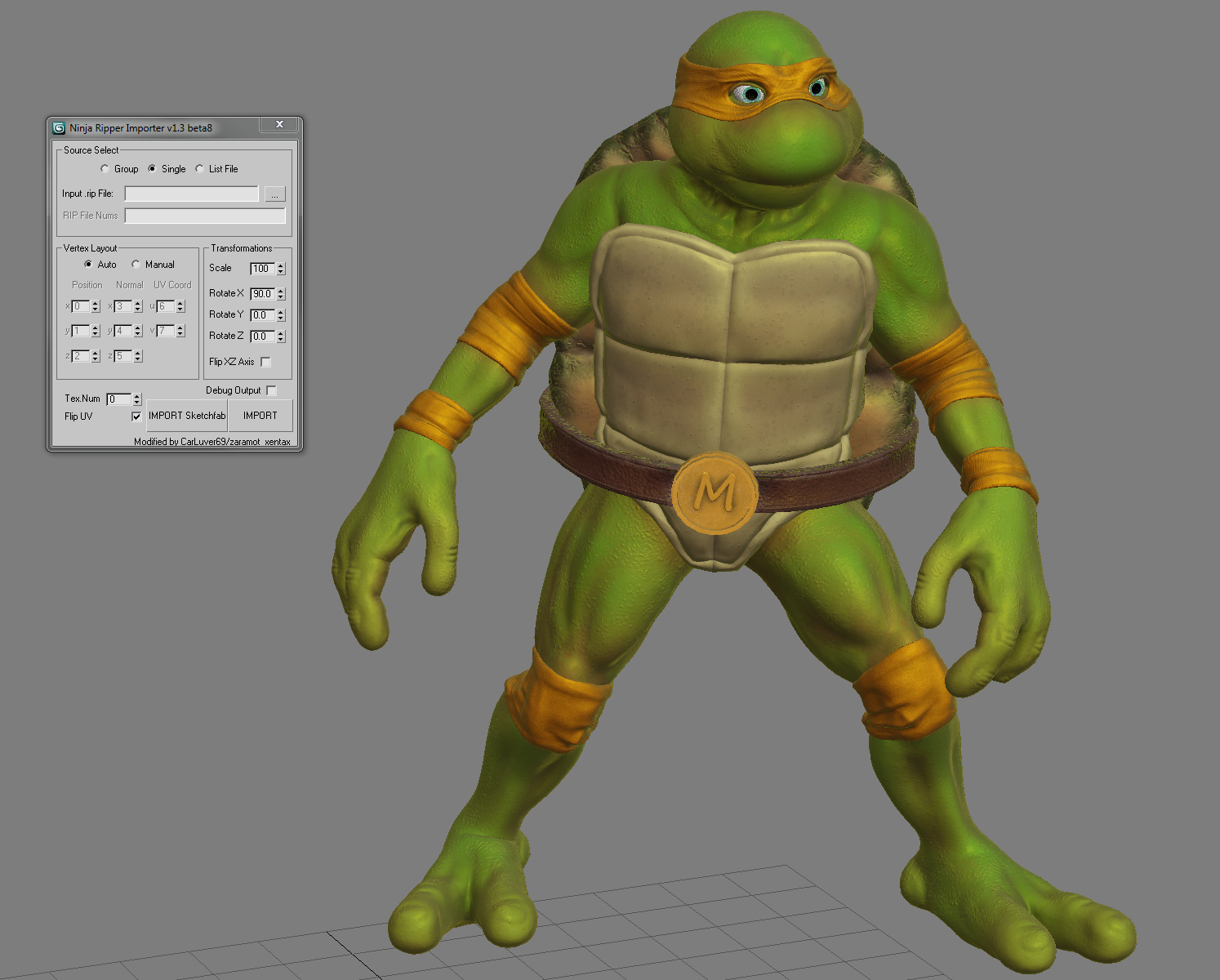This screenshot has width=1220, height=980.
Task: Increase Scale with the up spinner arrow
Action: (x=281, y=265)
